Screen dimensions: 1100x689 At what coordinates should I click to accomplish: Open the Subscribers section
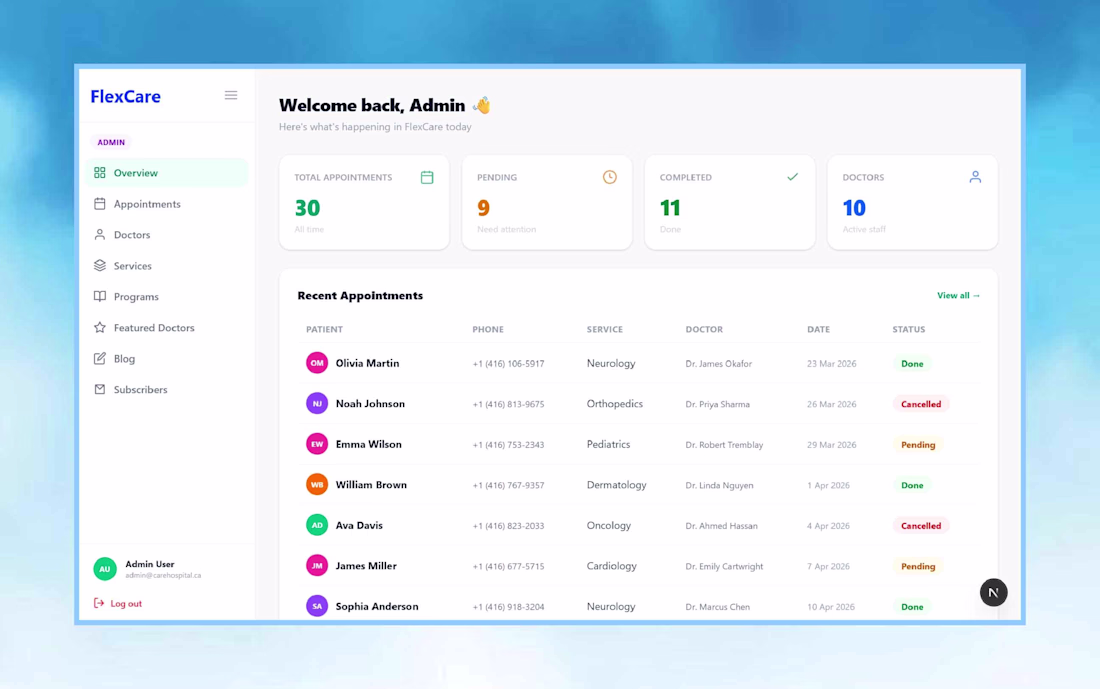(167, 389)
